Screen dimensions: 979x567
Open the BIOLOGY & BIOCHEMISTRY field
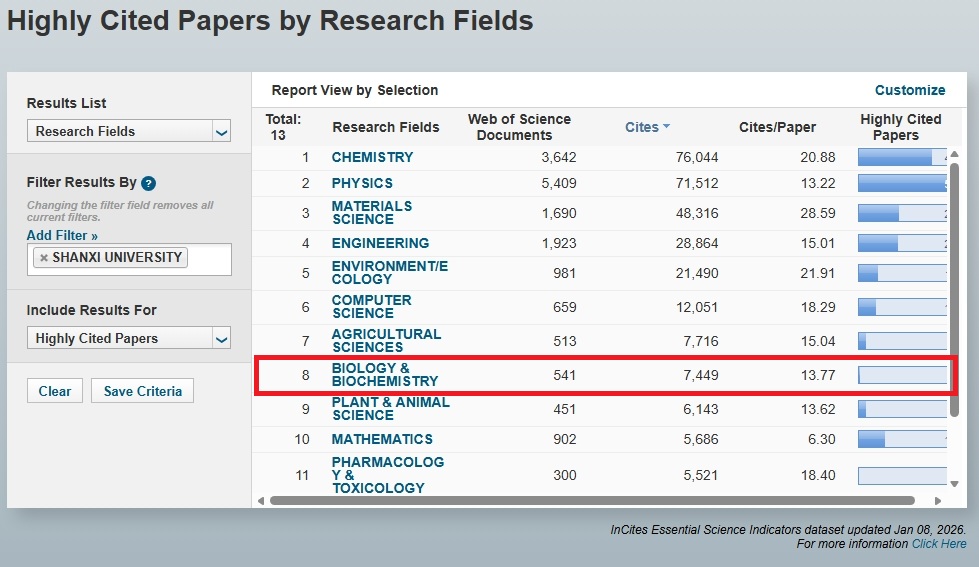coord(384,375)
